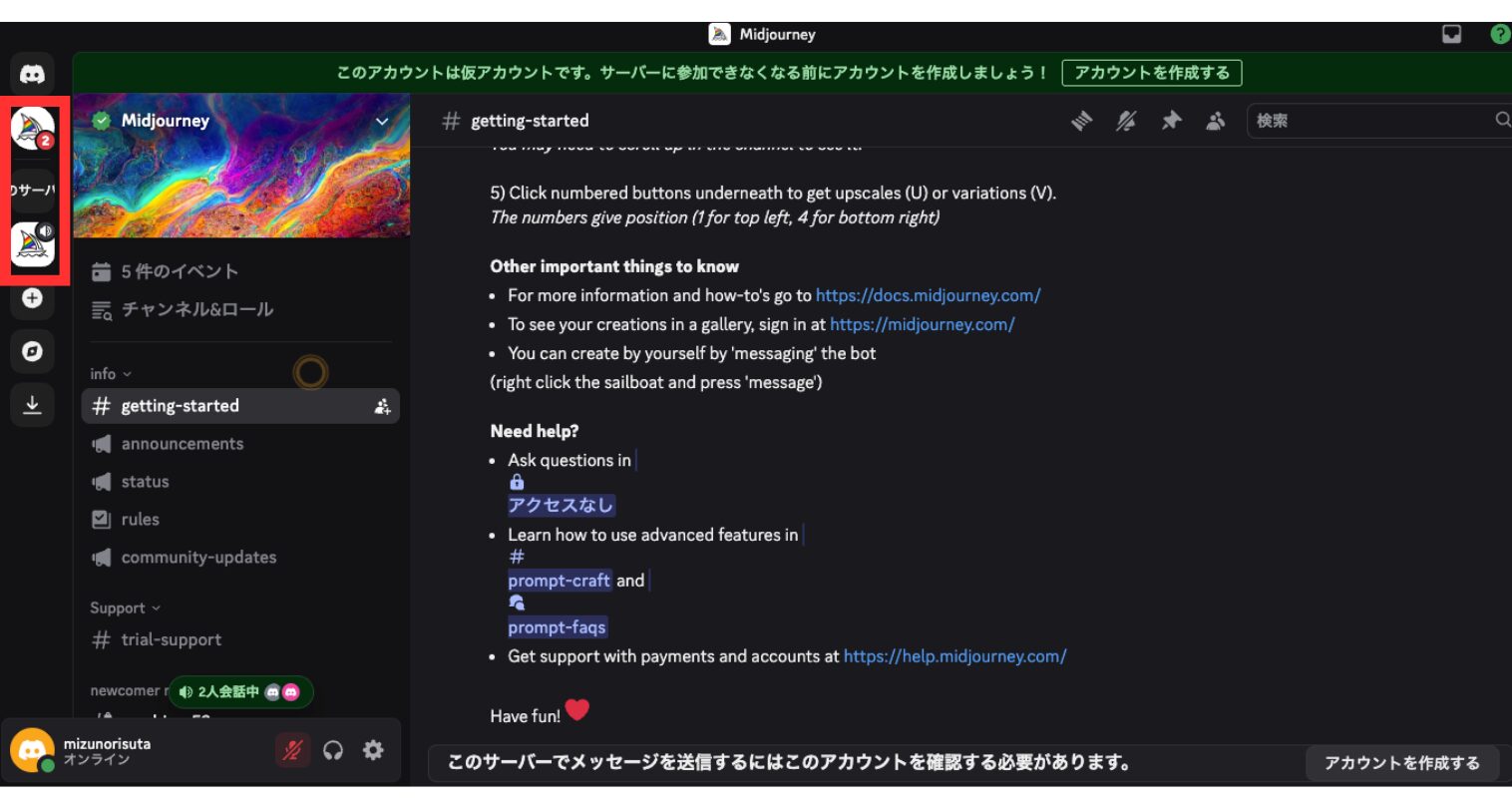Open the trial-support channel
Viewport: 1512px width, 809px height.
click(x=240, y=639)
